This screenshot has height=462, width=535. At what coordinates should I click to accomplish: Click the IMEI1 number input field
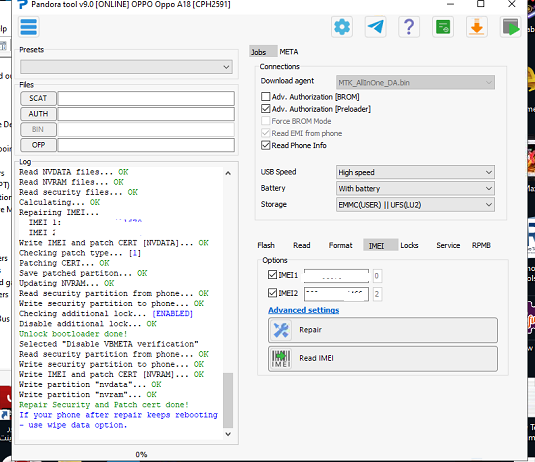(x=336, y=276)
